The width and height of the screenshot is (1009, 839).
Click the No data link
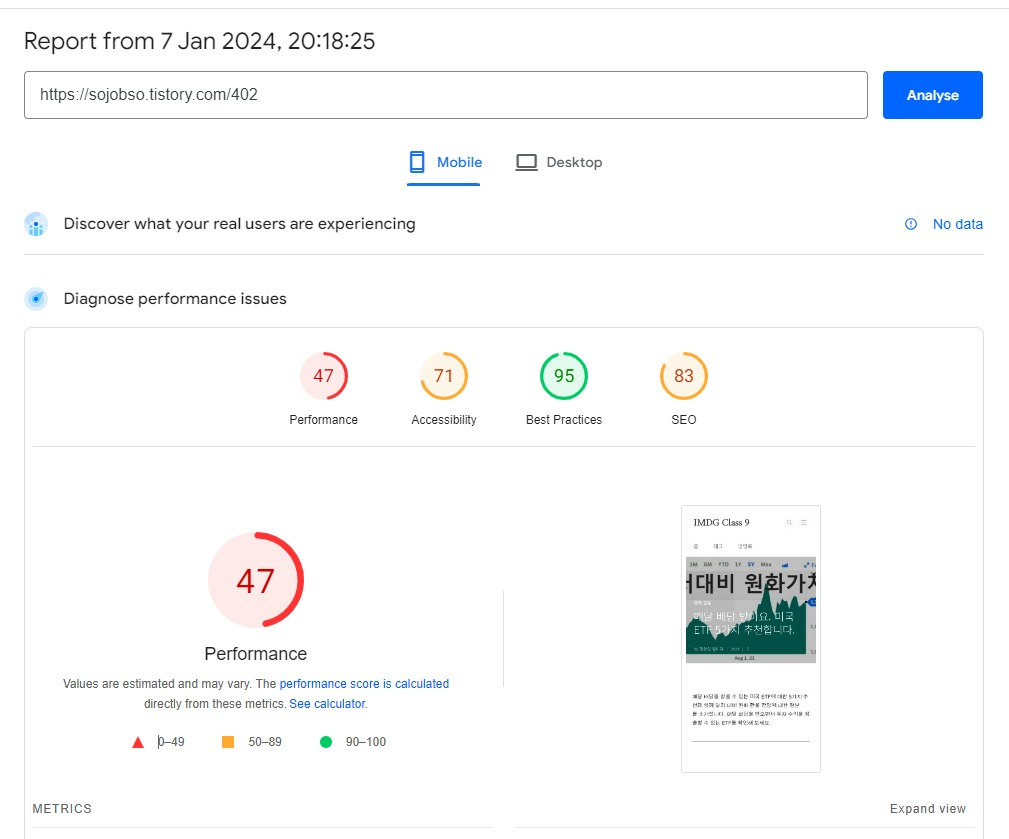pyautogui.click(x=958, y=224)
